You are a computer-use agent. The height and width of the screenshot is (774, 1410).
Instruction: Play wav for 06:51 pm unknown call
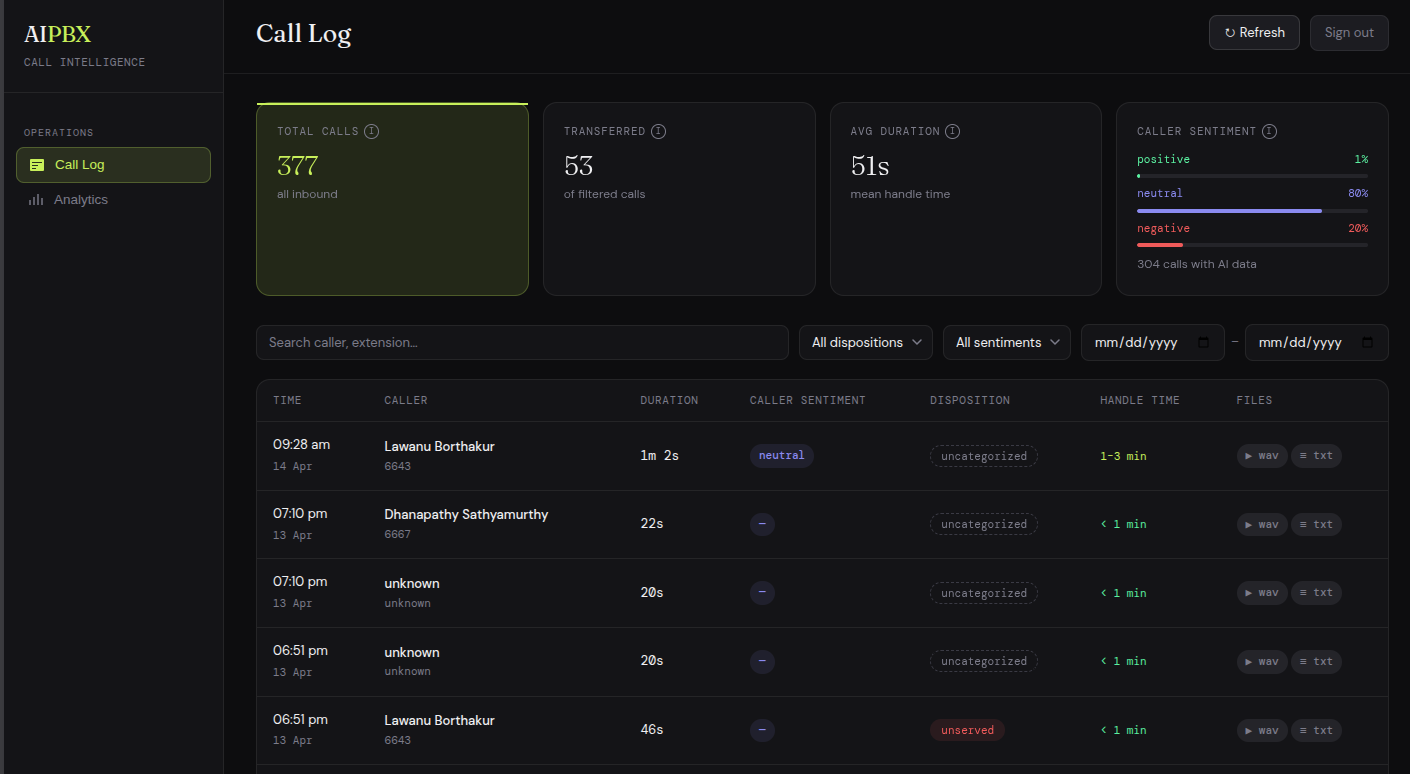[x=1262, y=661]
